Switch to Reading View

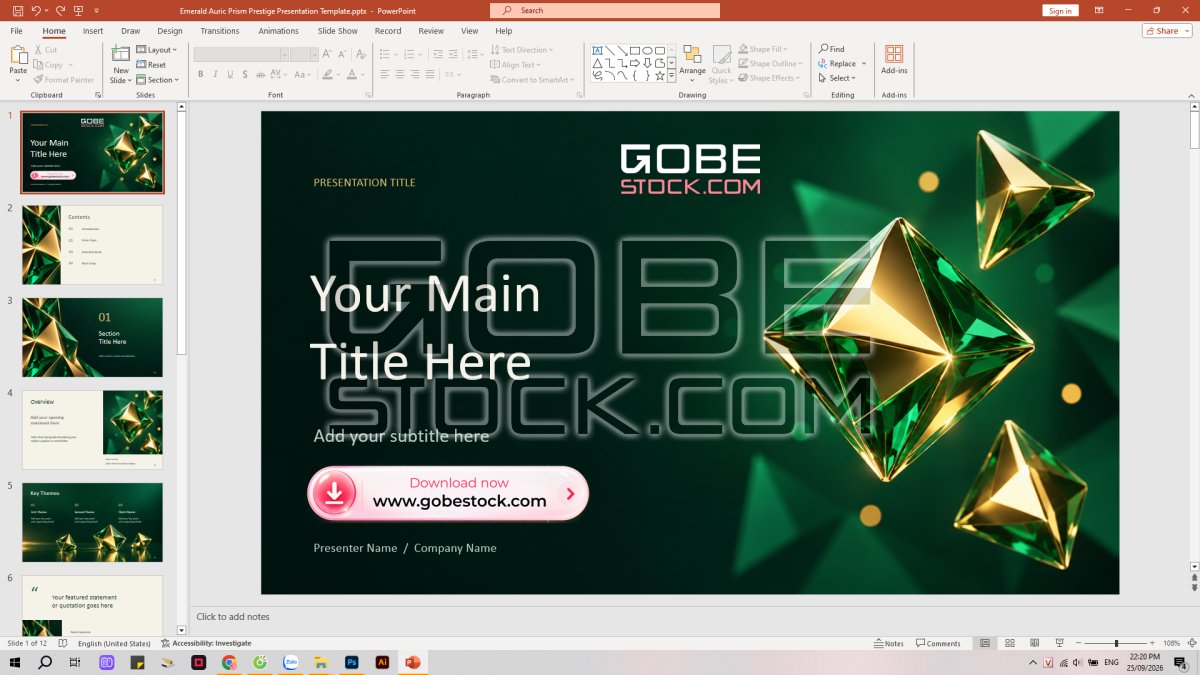(x=1034, y=643)
